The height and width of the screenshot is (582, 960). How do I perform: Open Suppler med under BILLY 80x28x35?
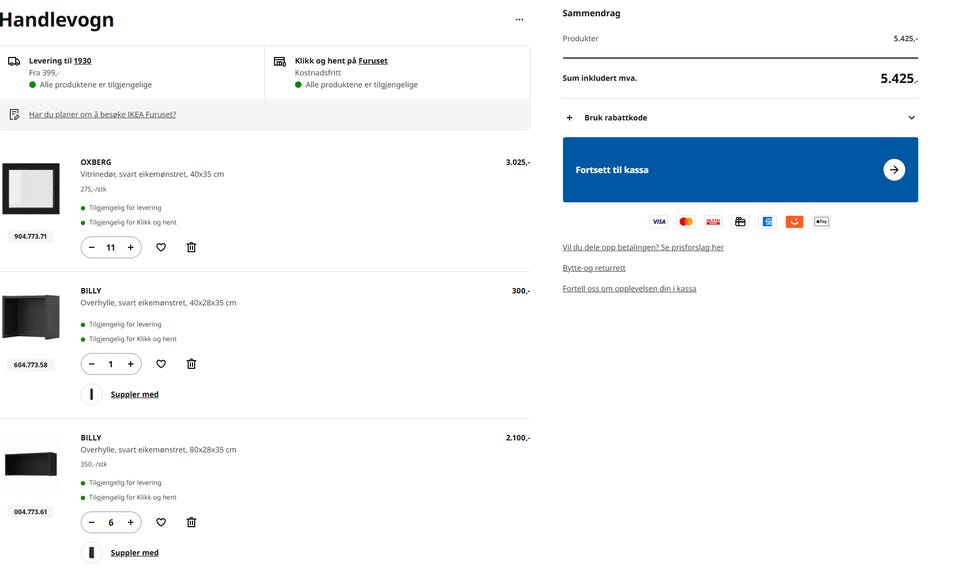(x=135, y=553)
